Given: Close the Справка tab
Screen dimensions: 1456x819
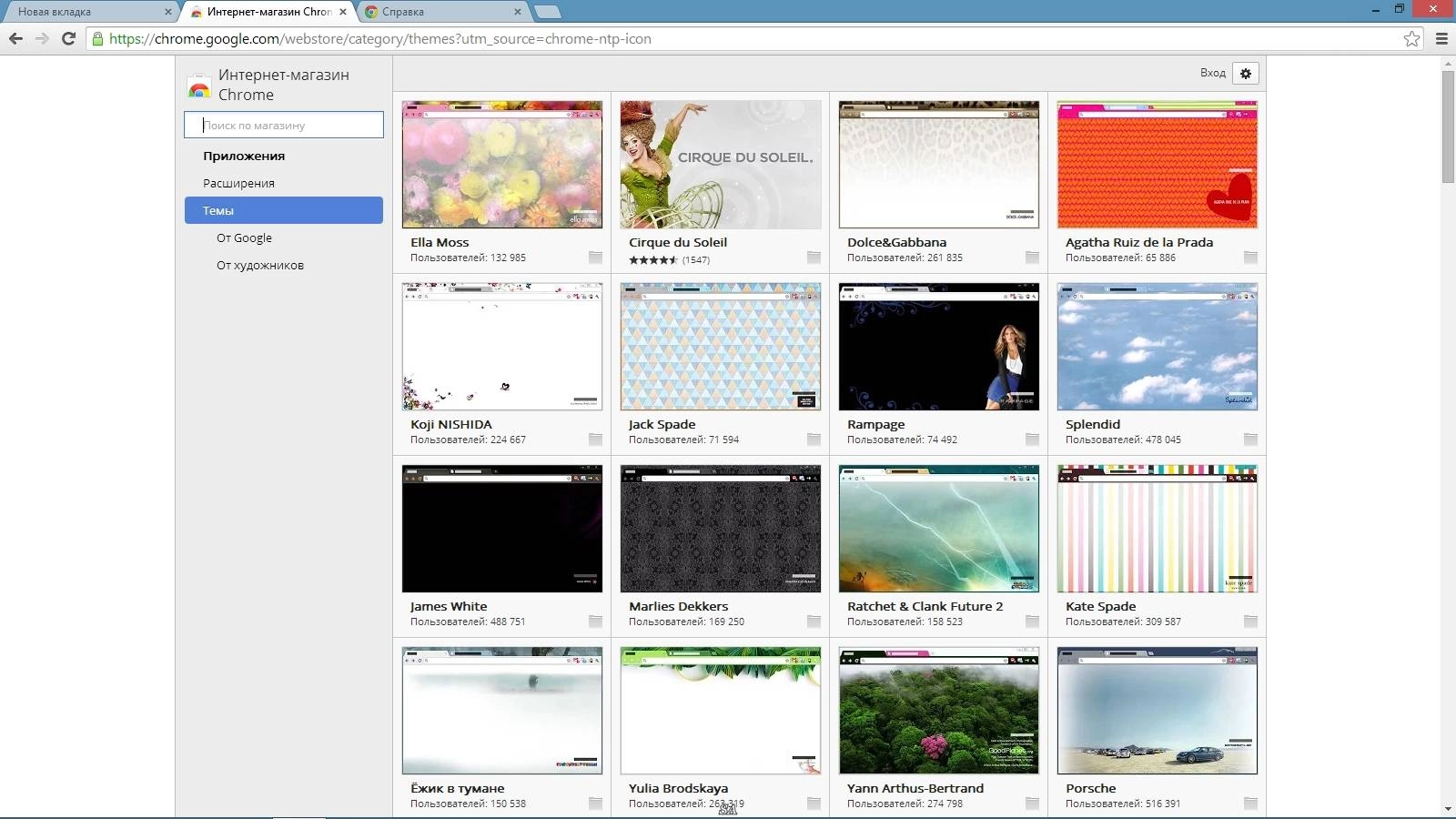Looking at the screenshot, I should point(518,12).
